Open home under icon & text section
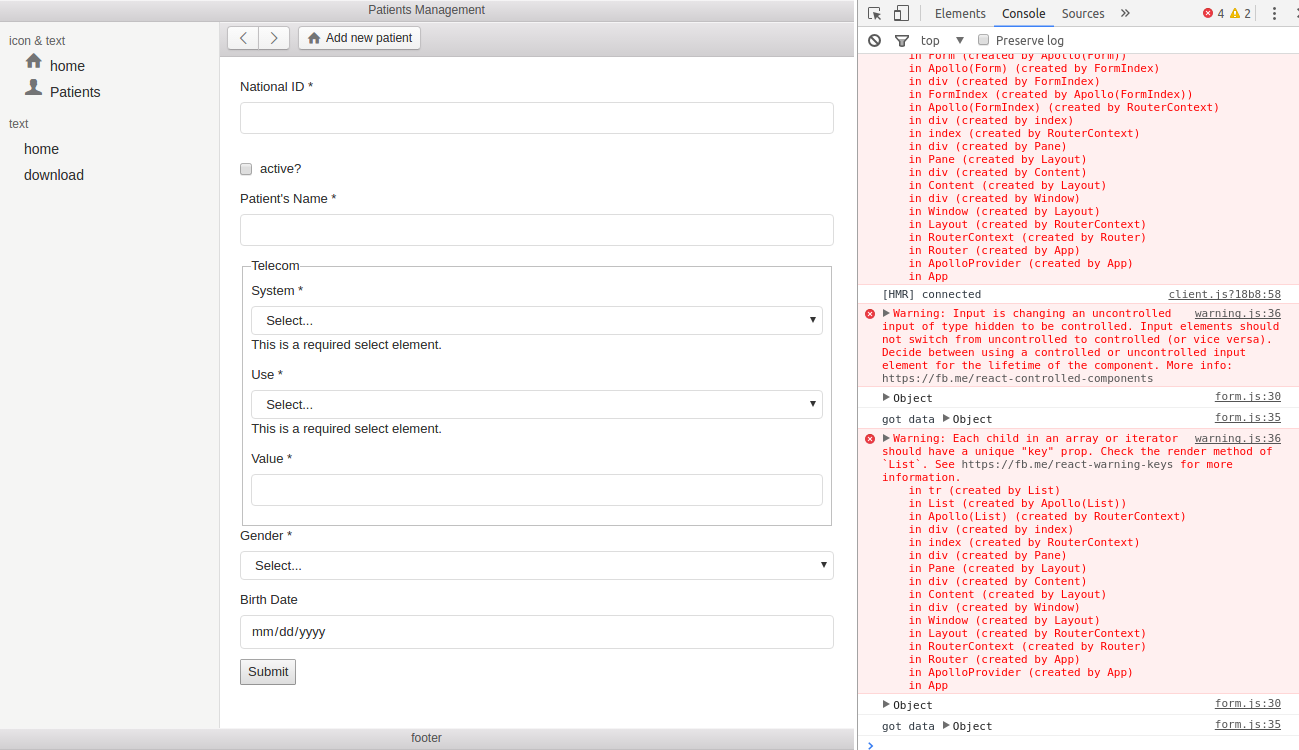 click(x=67, y=66)
